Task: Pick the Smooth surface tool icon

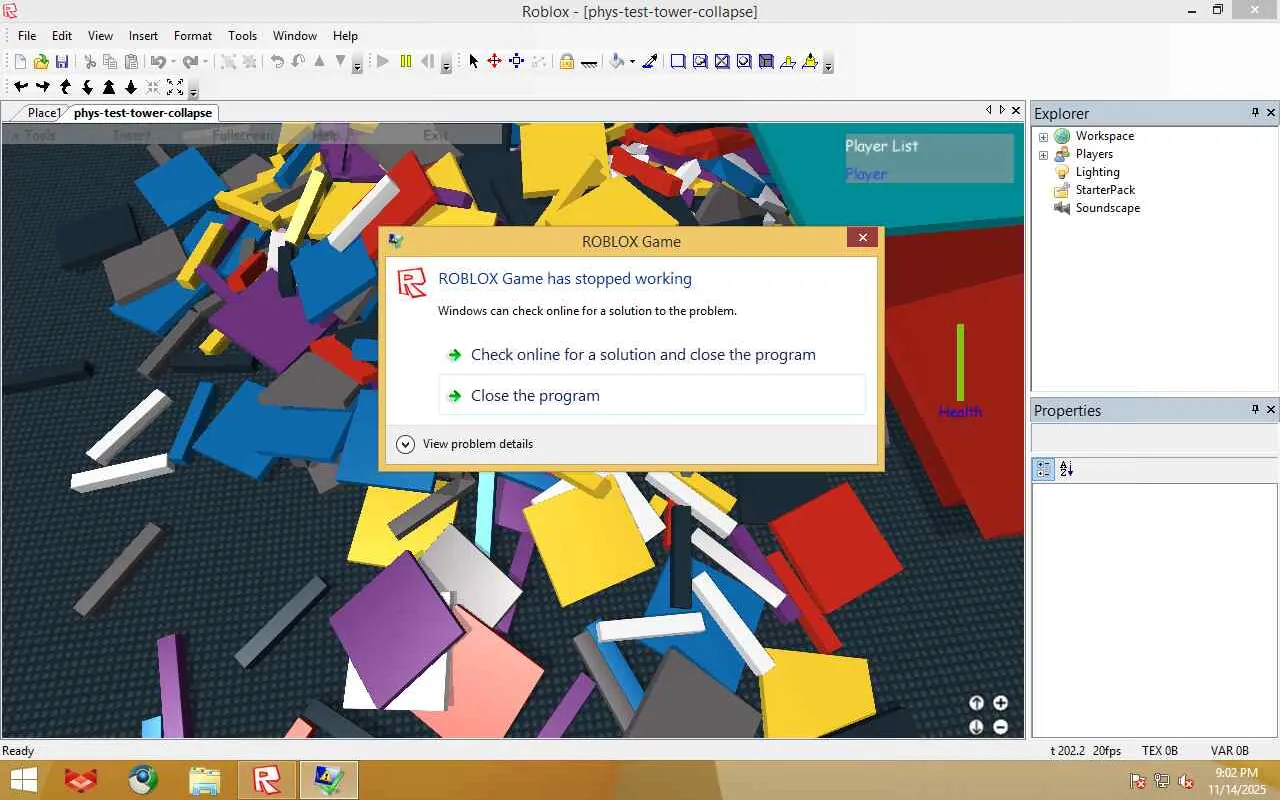Action: pyautogui.click(x=678, y=61)
